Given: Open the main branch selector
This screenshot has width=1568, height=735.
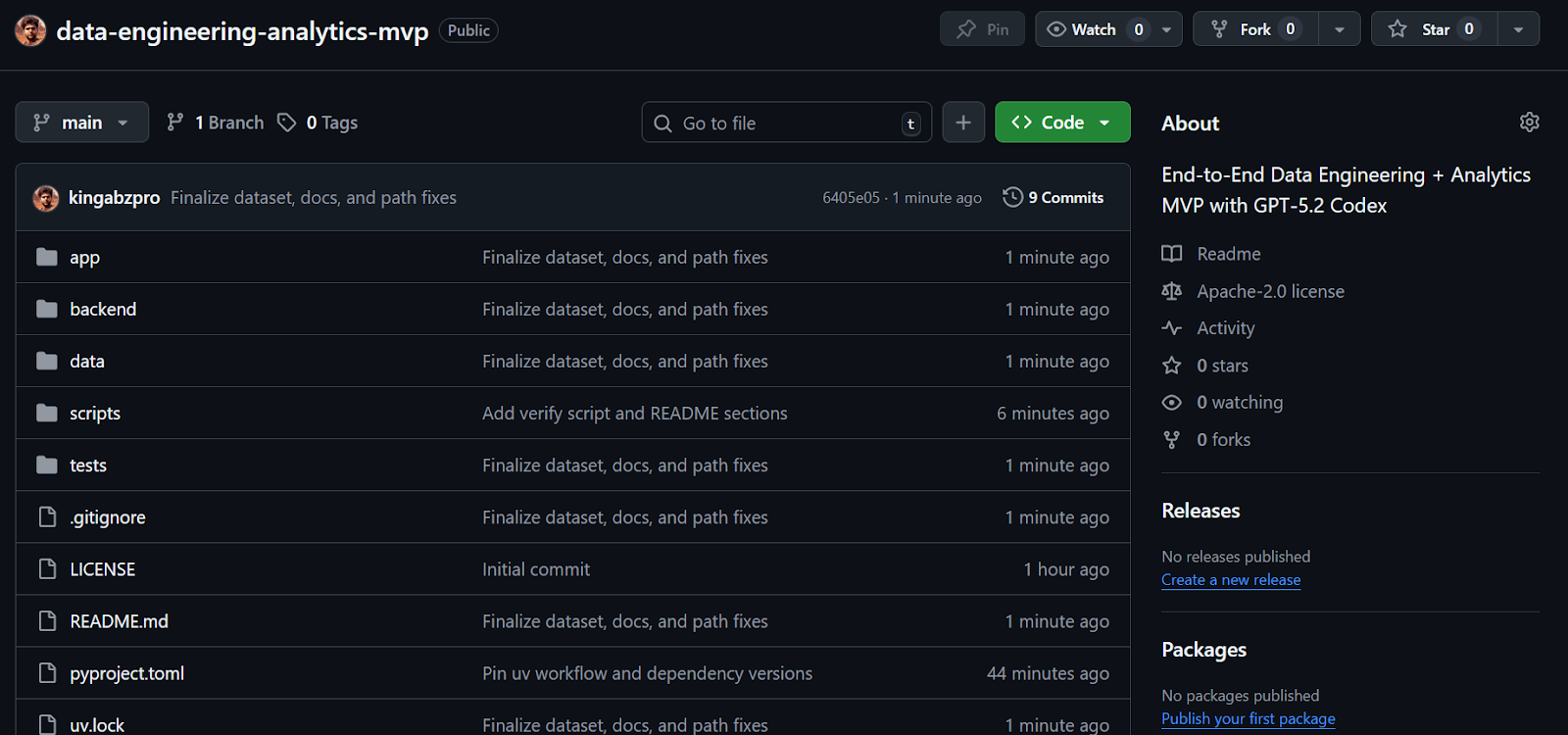Looking at the screenshot, I should click(x=82, y=122).
